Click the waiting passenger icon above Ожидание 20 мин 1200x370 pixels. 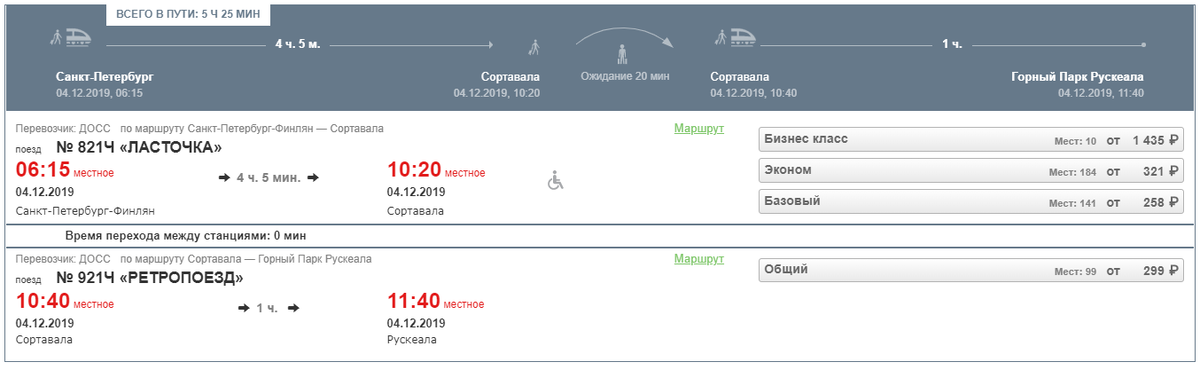(621, 53)
